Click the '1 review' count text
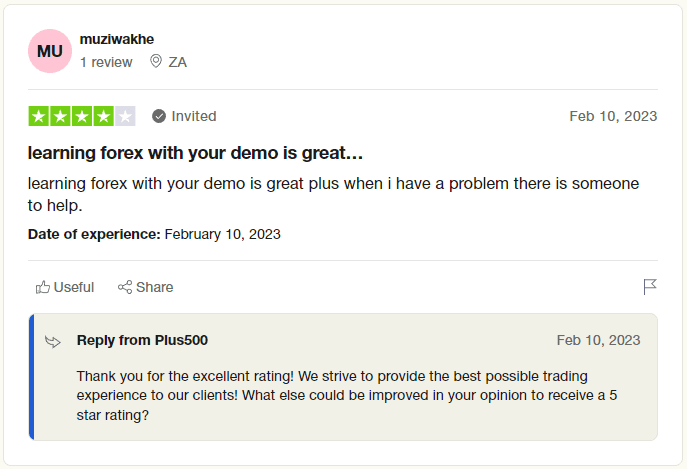The width and height of the screenshot is (687, 469). 106,62
